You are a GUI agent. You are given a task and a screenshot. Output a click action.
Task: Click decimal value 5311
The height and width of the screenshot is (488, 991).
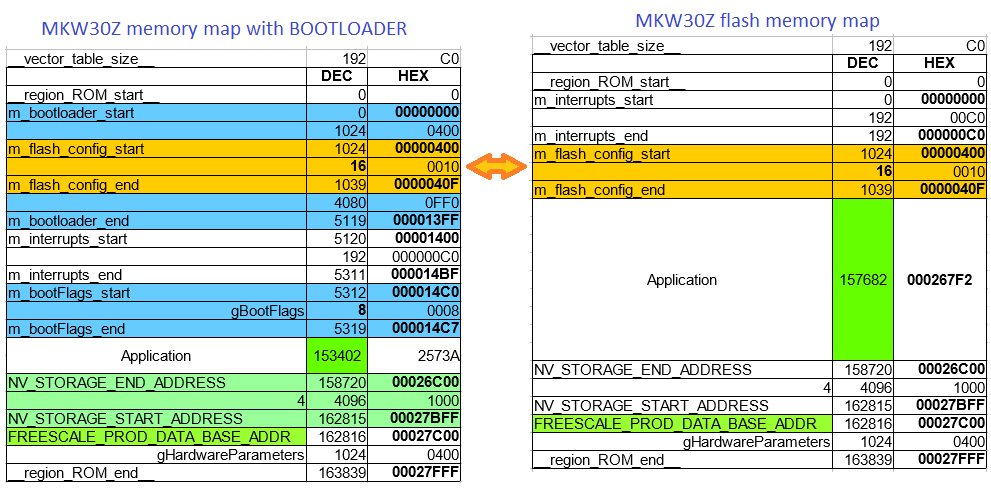tap(350, 275)
